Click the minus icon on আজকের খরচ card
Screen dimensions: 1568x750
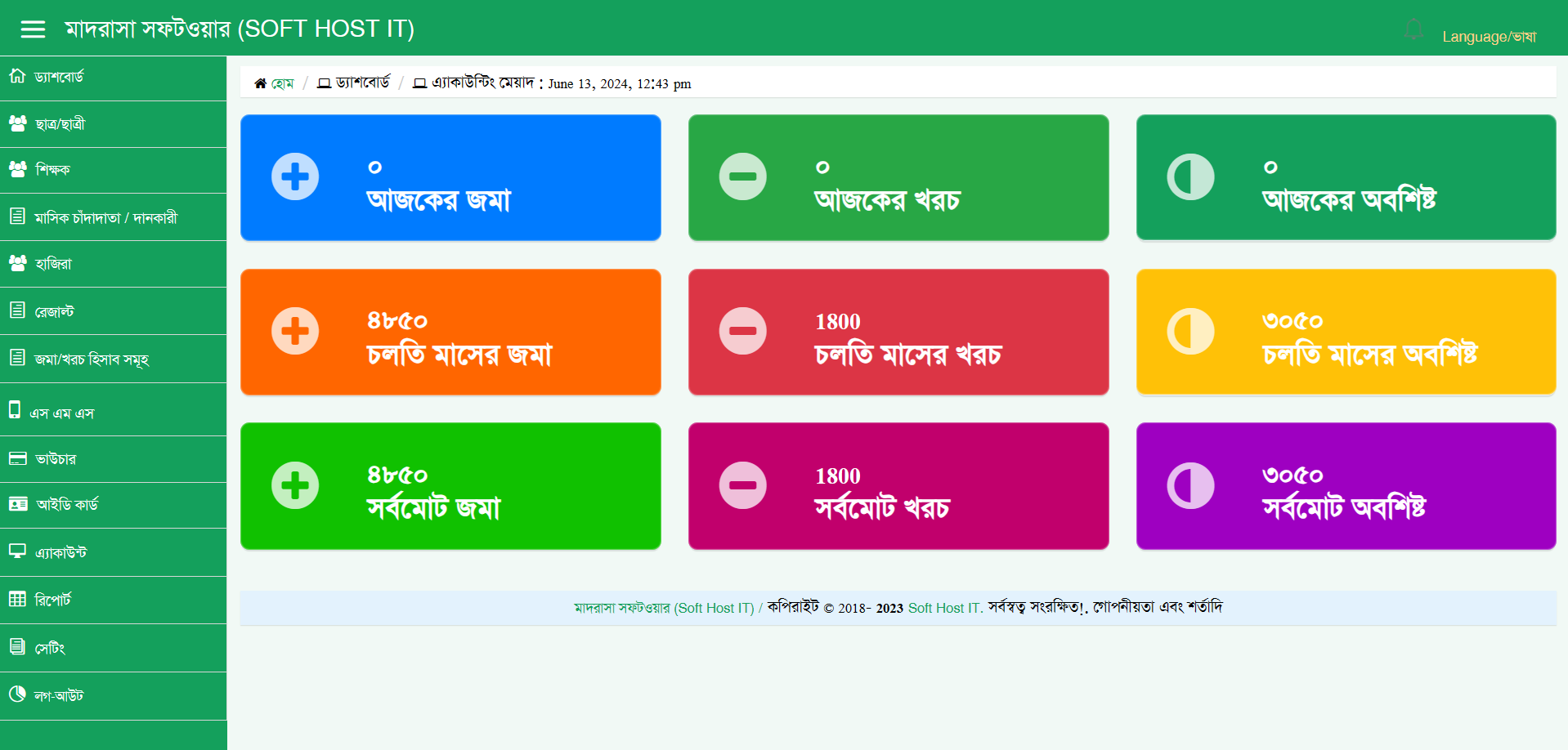pyautogui.click(x=742, y=176)
